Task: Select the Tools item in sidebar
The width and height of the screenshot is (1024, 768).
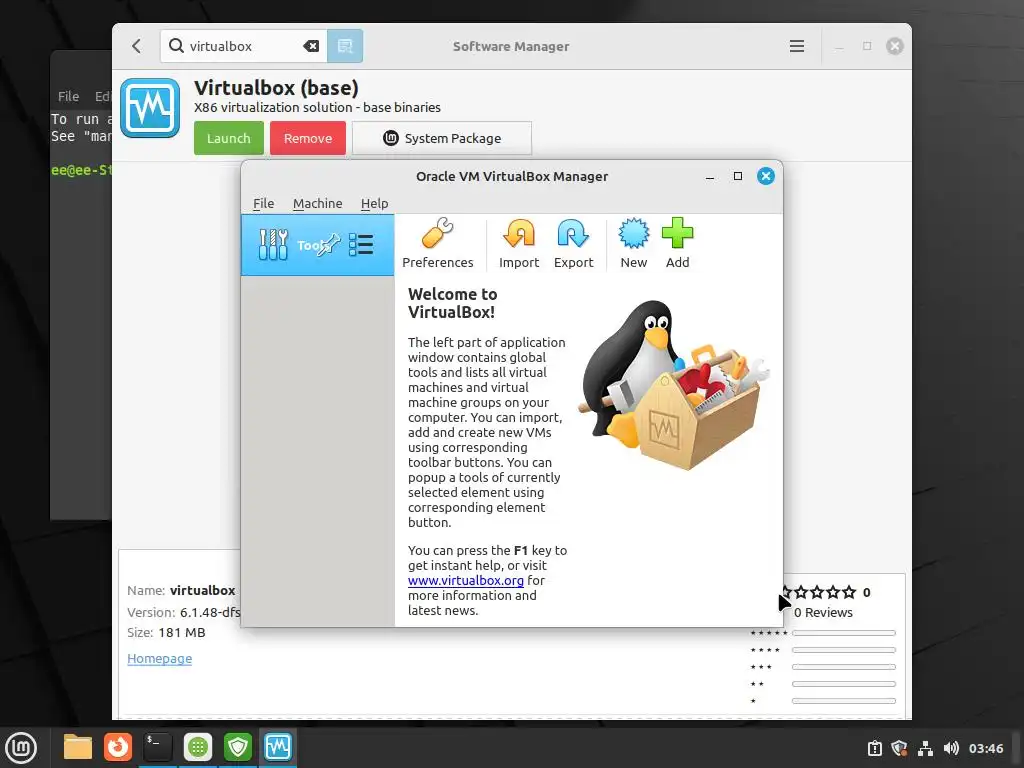Action: click(317, 245)
